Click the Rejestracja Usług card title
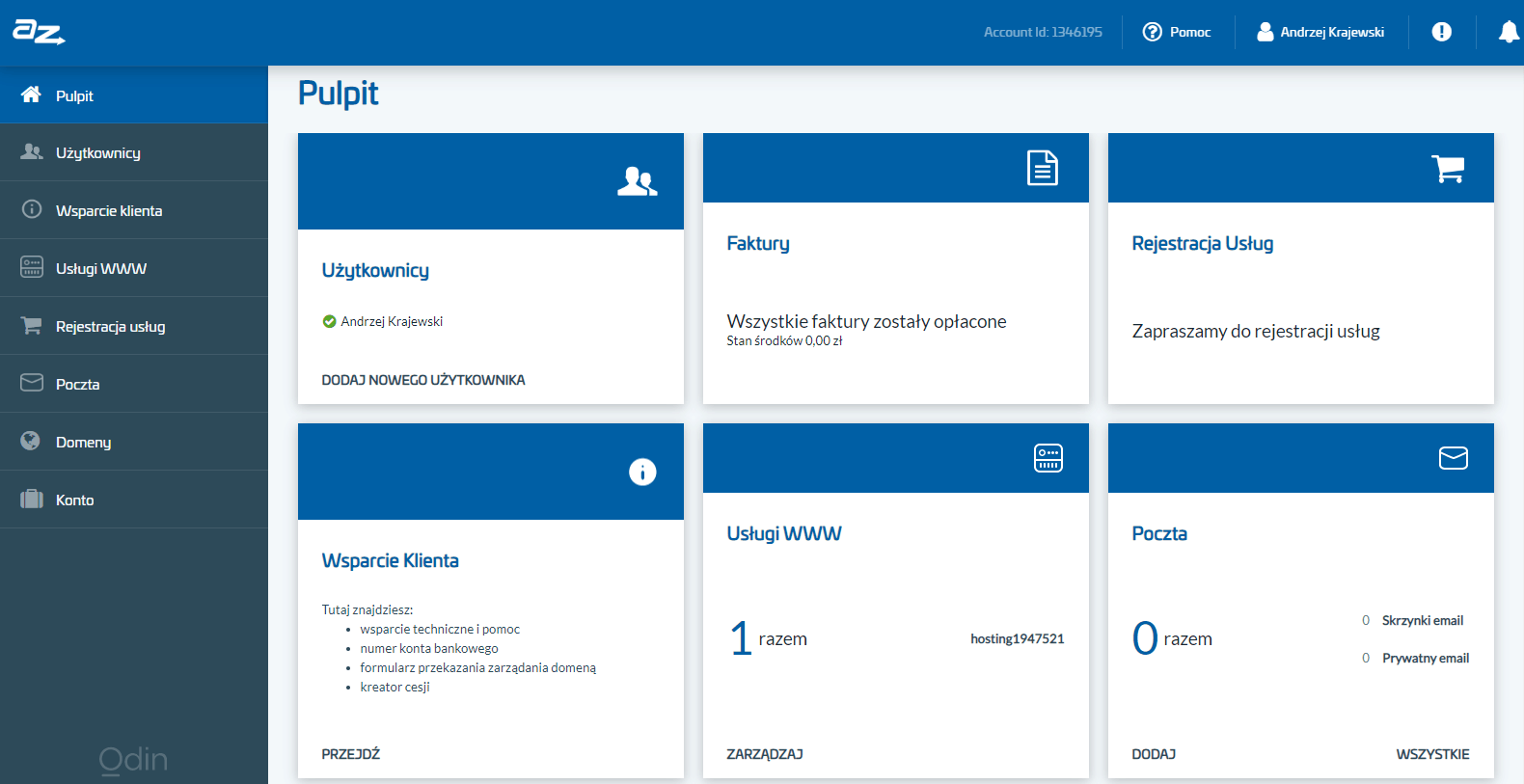This screenshot has width=1524, height=784. 1203,244
